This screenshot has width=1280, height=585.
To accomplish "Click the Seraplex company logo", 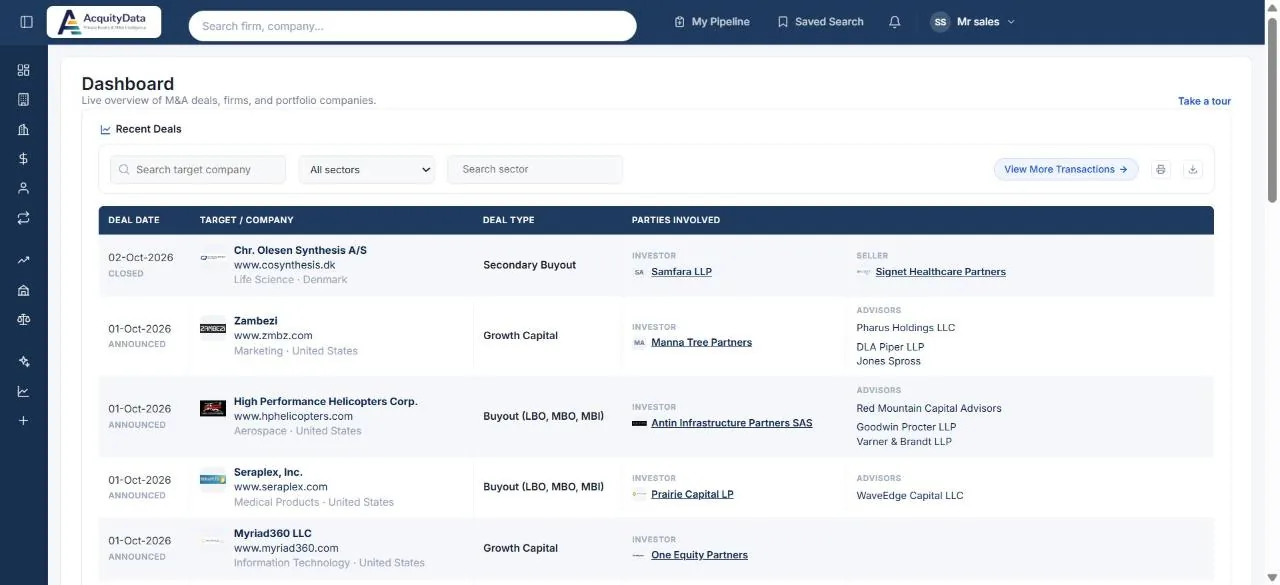I will pyautogui.click(x=213, y=479).
